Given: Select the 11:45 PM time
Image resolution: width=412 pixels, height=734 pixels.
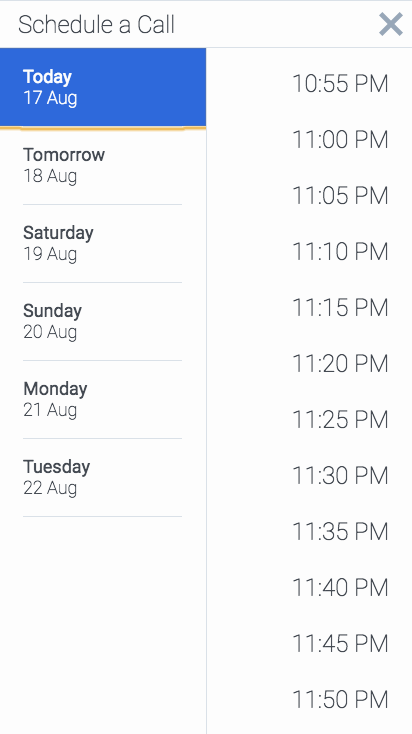Looking at the screenshot, I should click(x=340, y=643).
